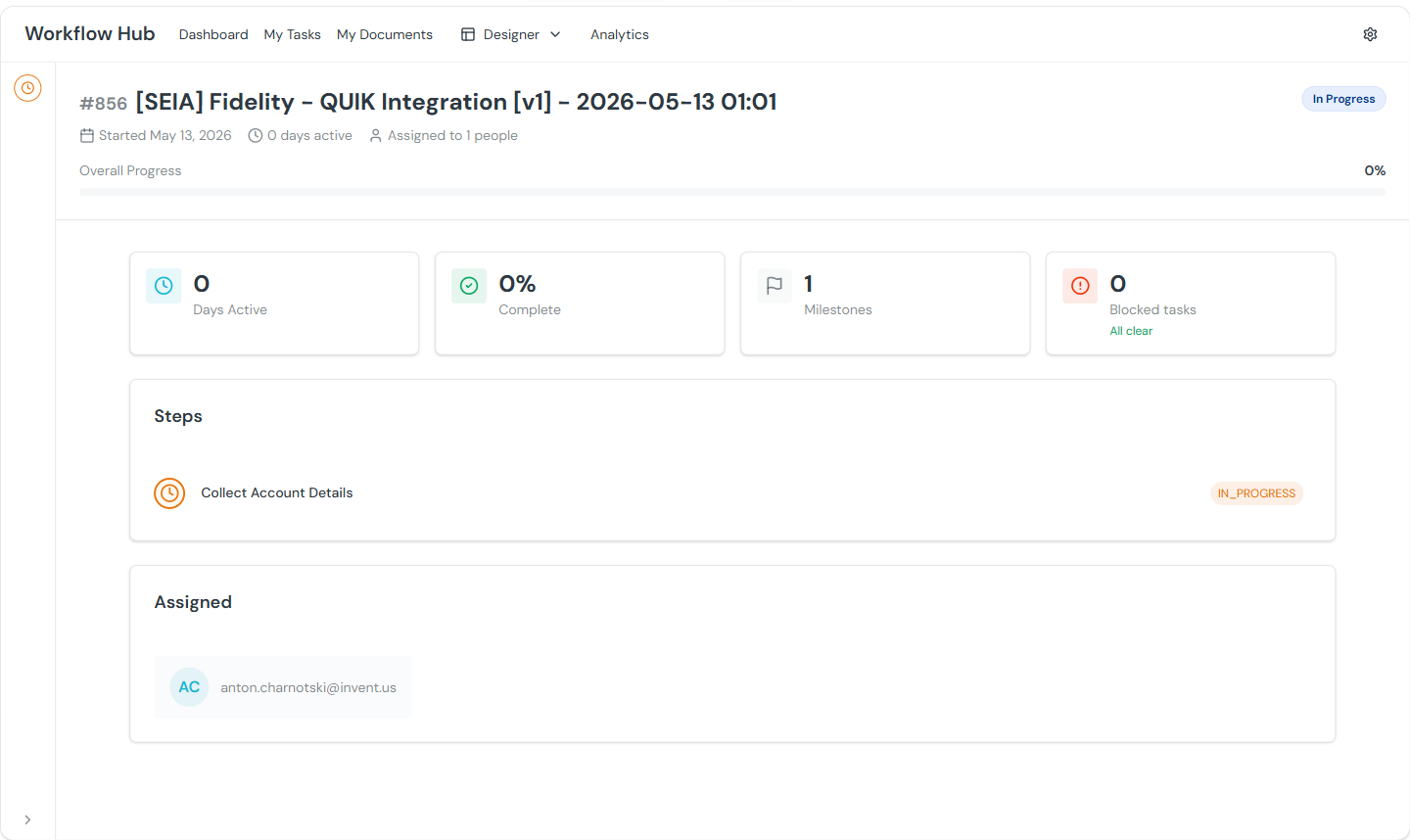Click the #856 workflow ID
The height and width of the screenshot is (840, 1410).
tap(104, 104)
